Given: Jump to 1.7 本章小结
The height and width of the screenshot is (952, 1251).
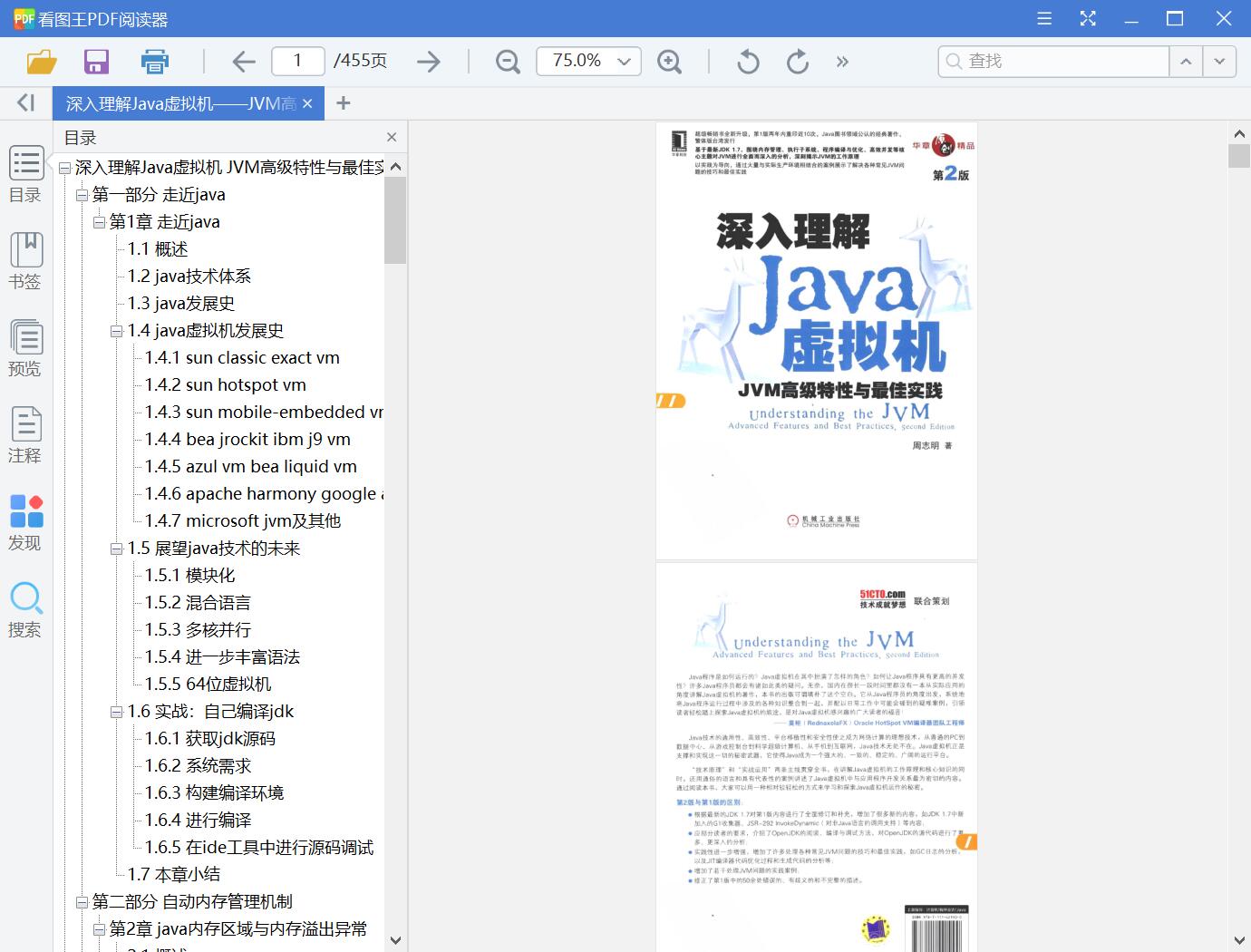Looking at the screenshot, I should 174,874.
